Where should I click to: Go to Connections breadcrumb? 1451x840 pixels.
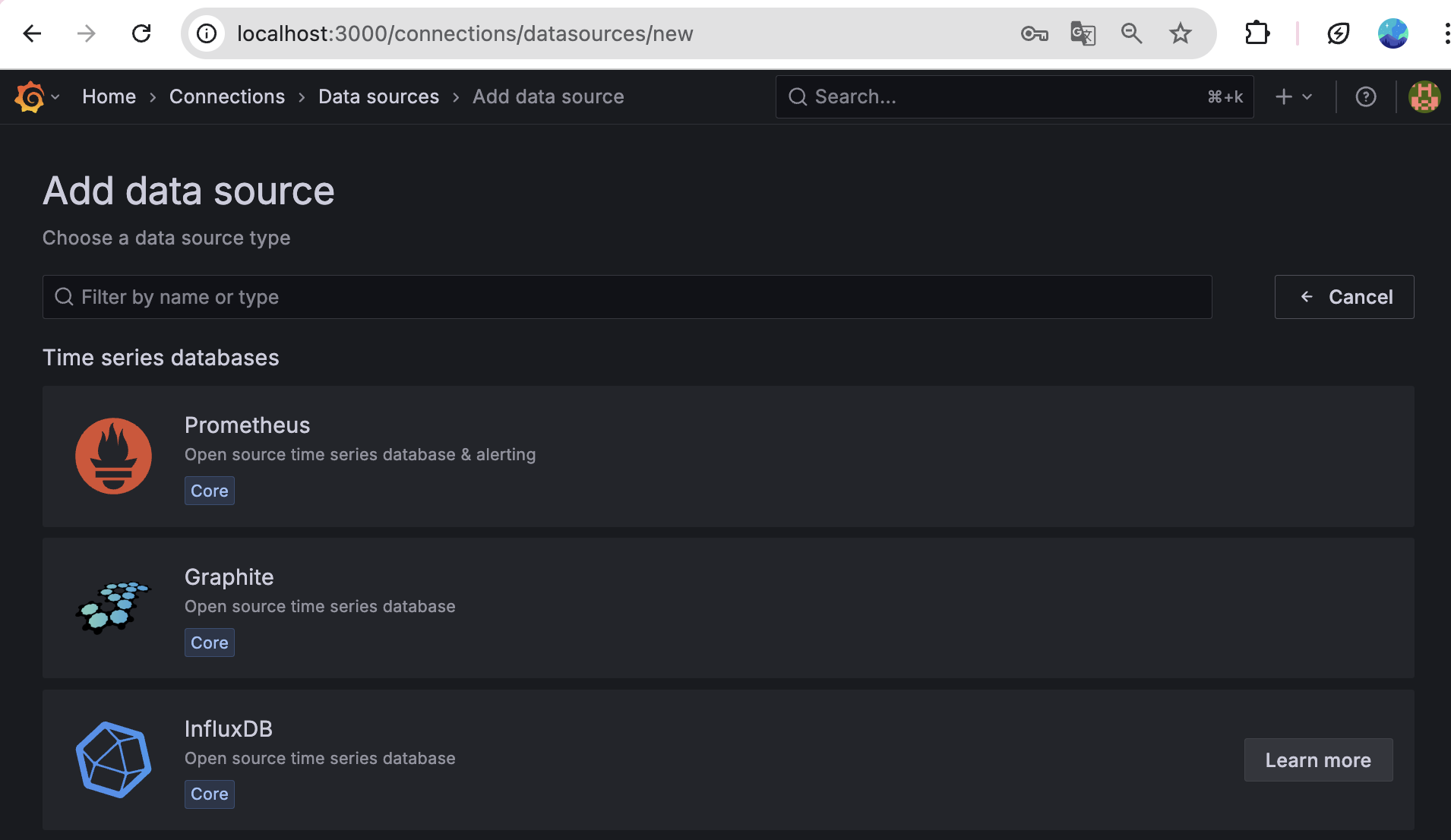(x=227, y=97)
